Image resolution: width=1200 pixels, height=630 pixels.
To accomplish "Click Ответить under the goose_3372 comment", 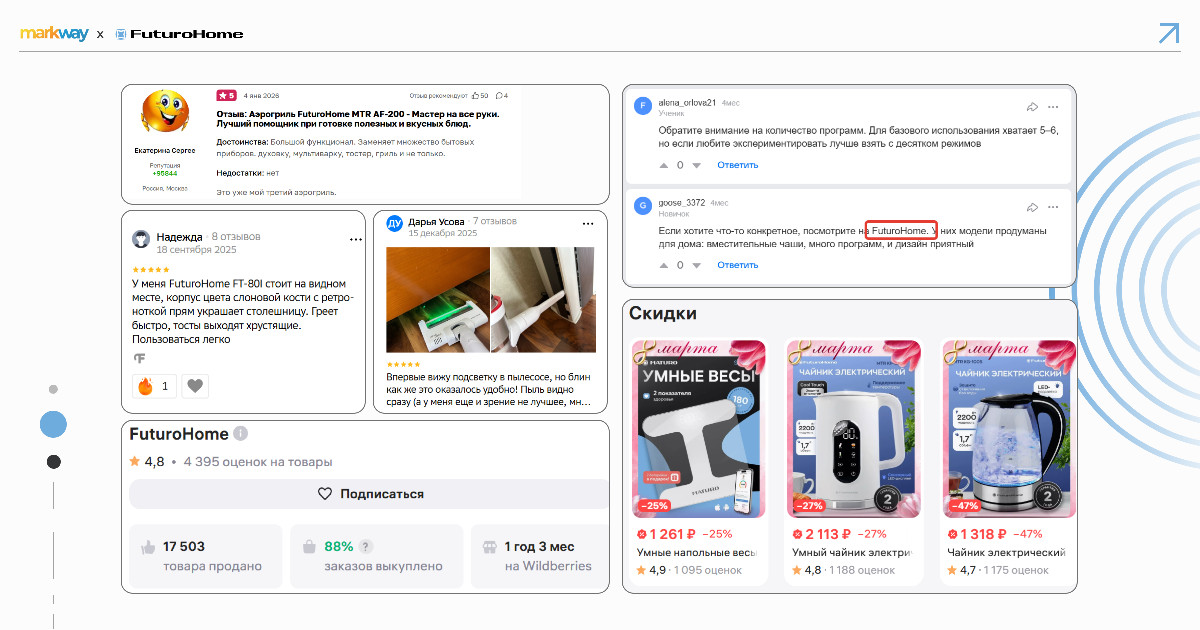I will pyautogui.click(x=737, y=265).
